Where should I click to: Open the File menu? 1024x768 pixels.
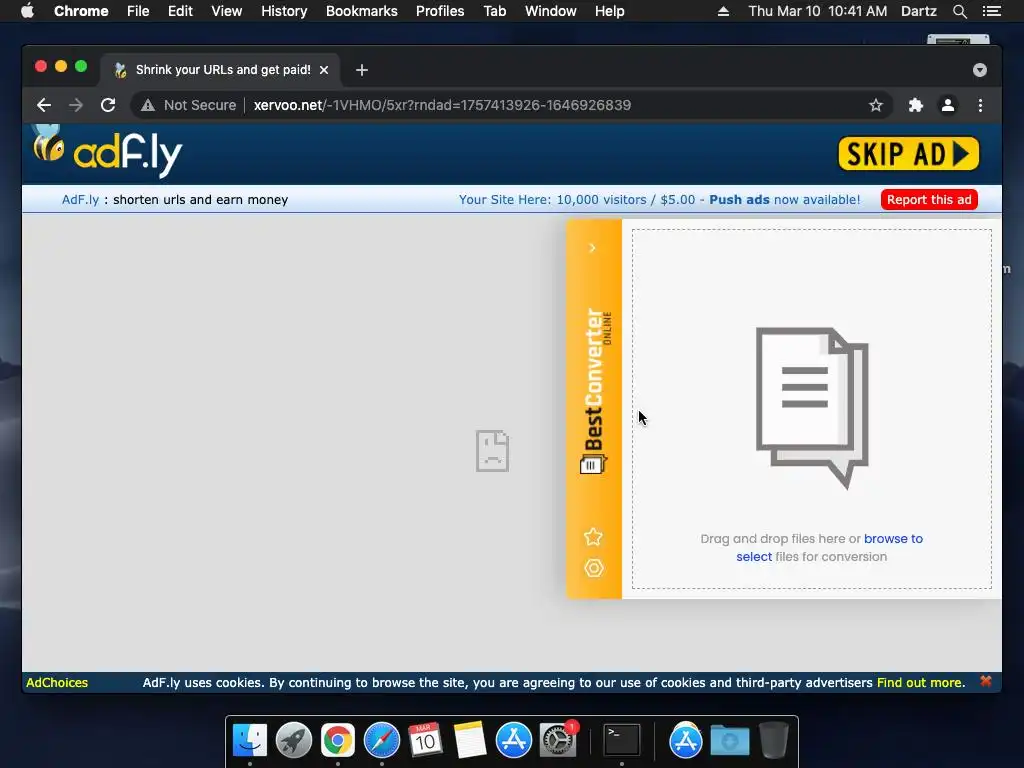138,11
